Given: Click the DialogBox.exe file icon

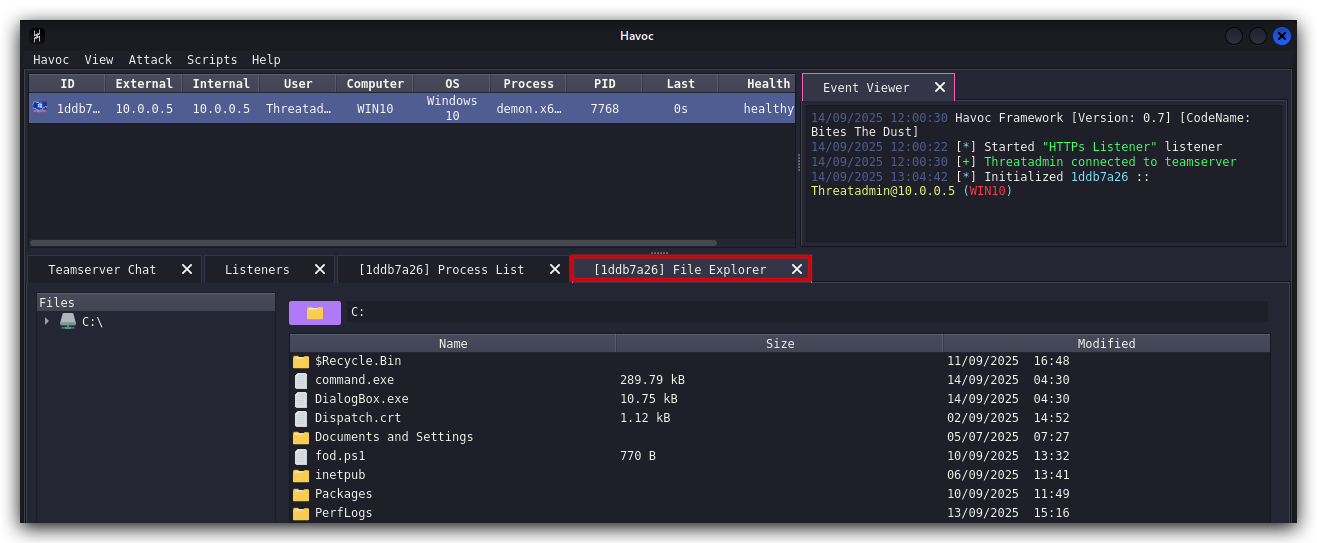Looking at the screenshot, I should click(x=301, y=399).
